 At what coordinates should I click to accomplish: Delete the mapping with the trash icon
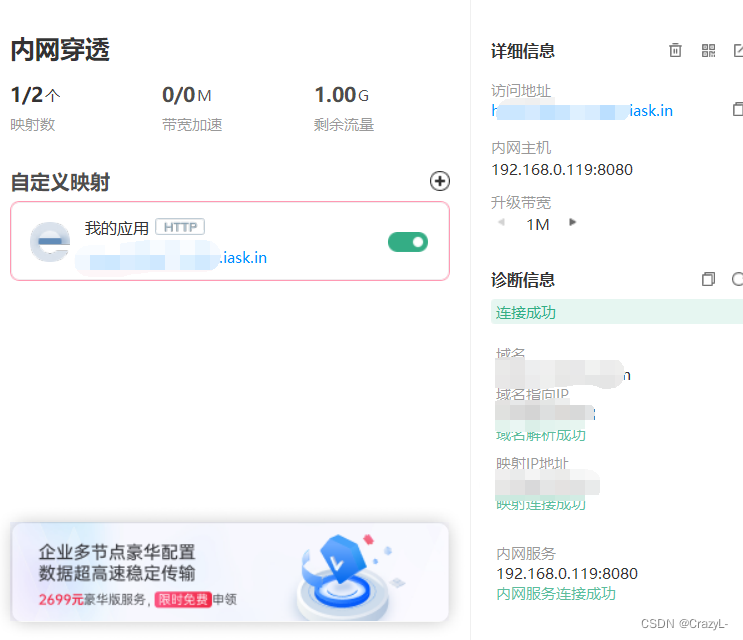point(676,51)
